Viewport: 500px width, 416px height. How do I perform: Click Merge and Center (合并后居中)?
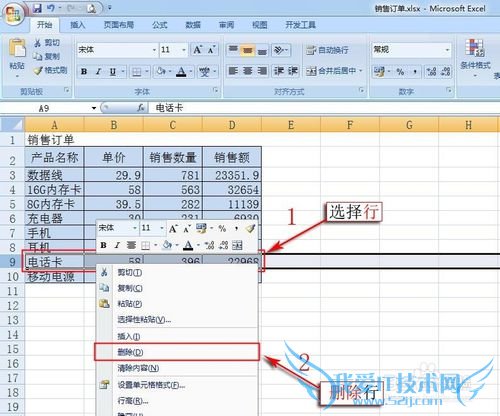(x=331, y=71)
